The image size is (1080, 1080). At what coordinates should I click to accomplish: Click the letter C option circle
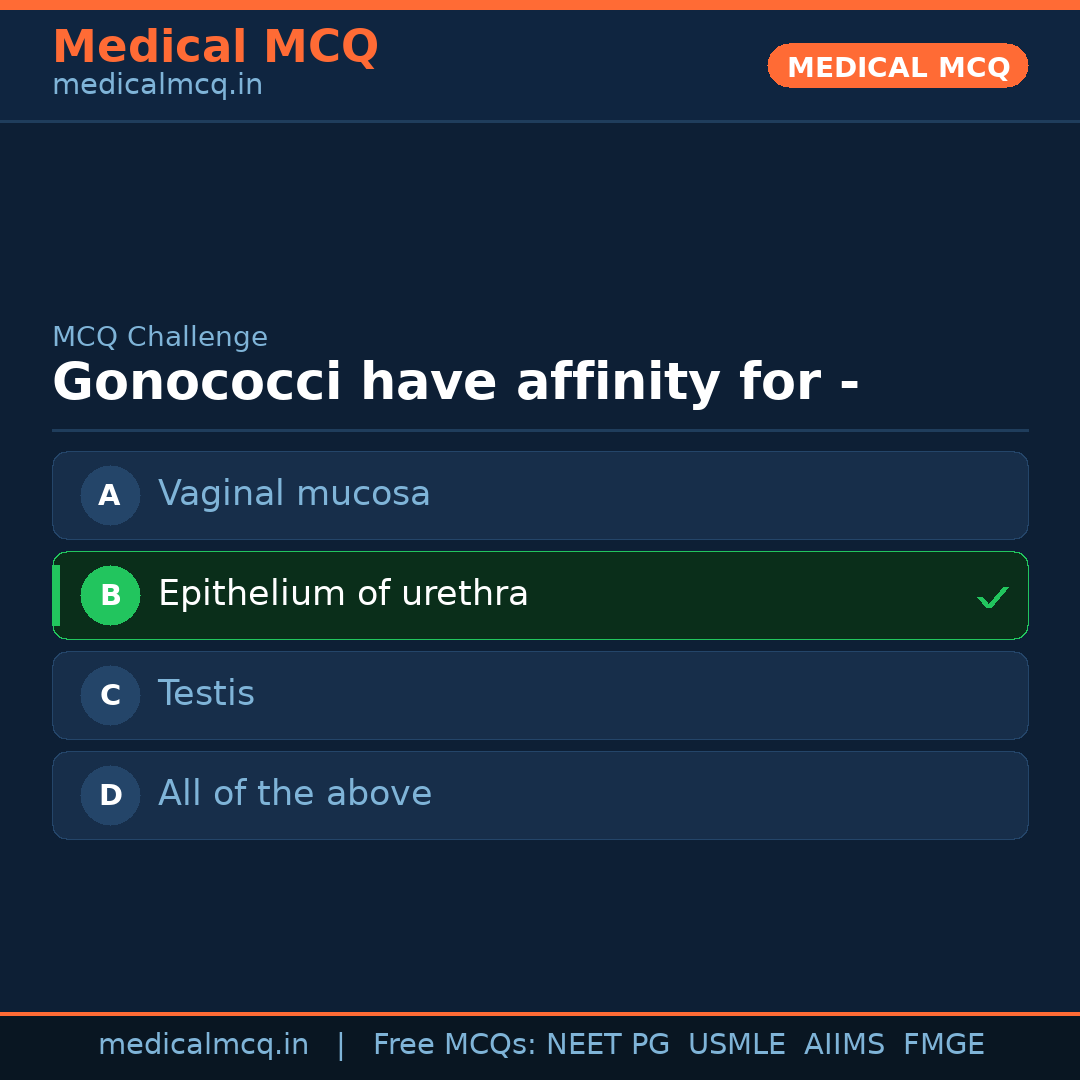tap(110, 695)
